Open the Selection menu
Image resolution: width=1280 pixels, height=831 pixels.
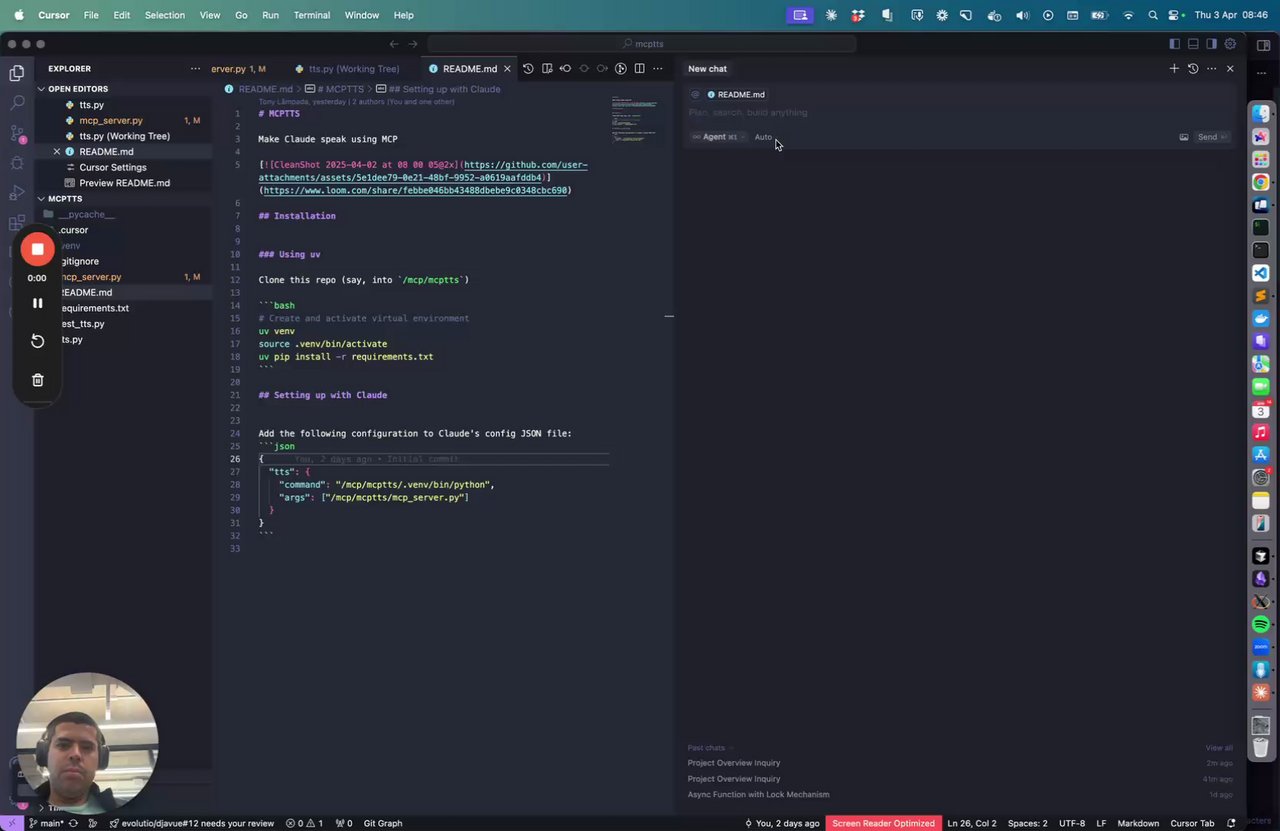165,15
